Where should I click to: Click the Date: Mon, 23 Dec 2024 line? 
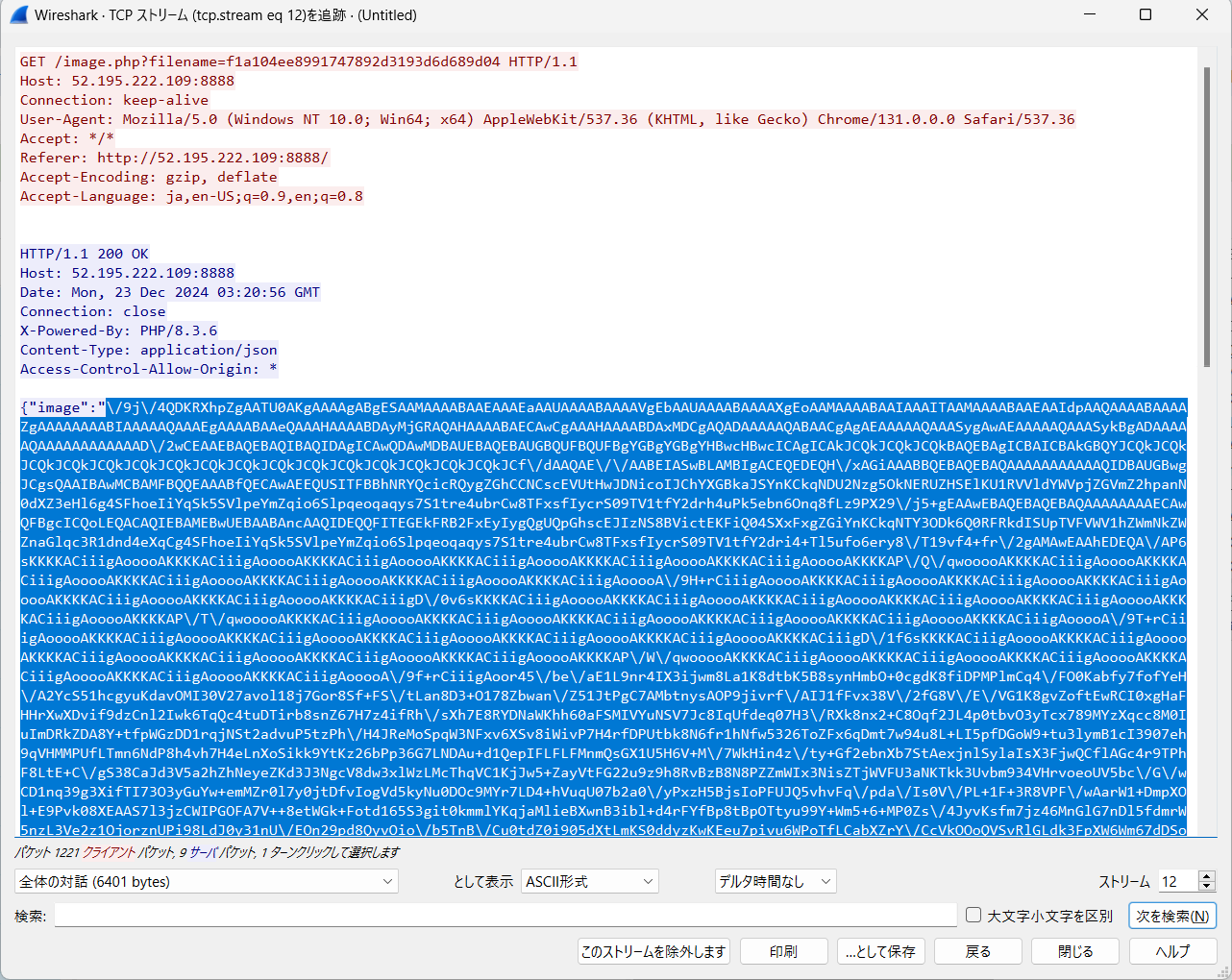[170, 292]
